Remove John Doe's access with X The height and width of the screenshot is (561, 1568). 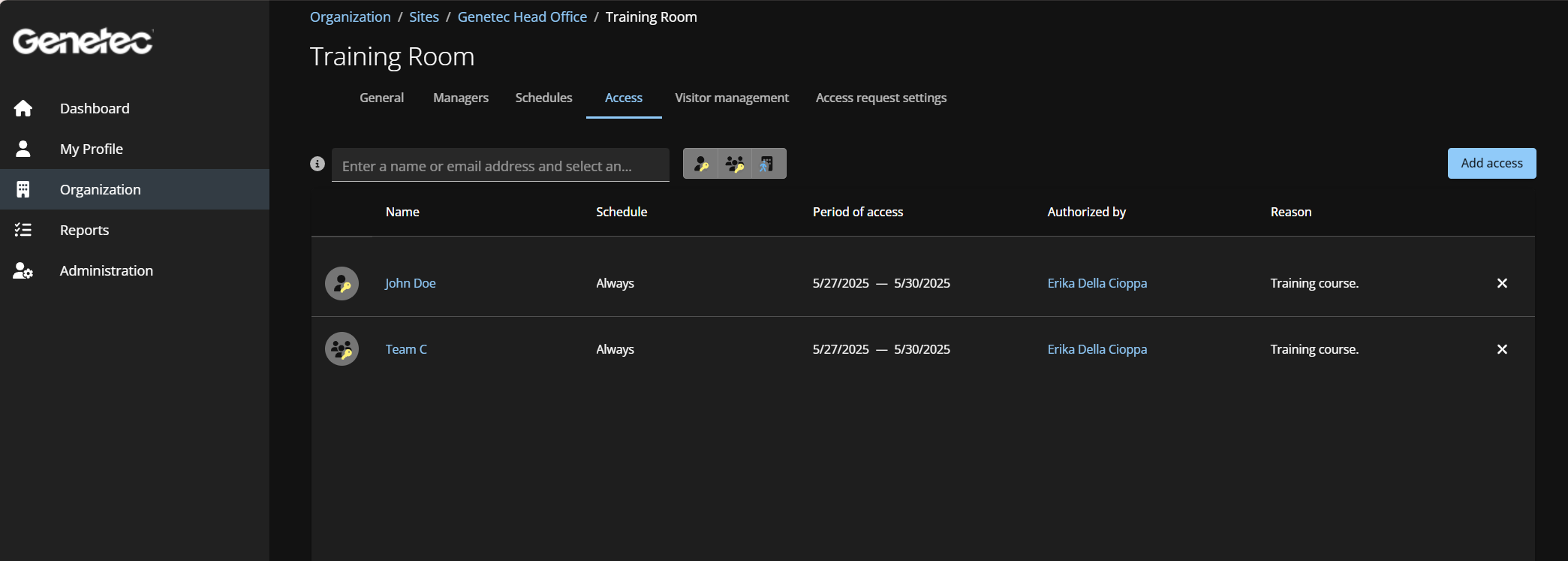click(1502, 283)
